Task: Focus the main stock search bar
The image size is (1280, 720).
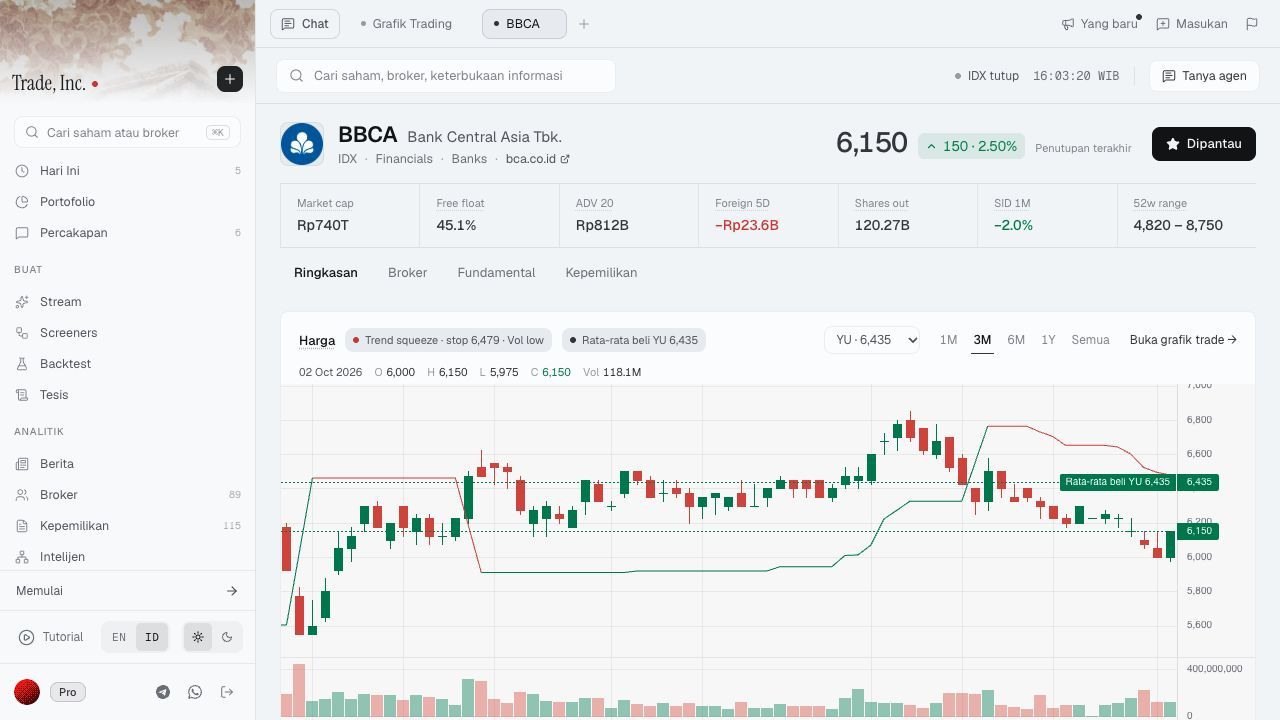Action: point(446,76)
